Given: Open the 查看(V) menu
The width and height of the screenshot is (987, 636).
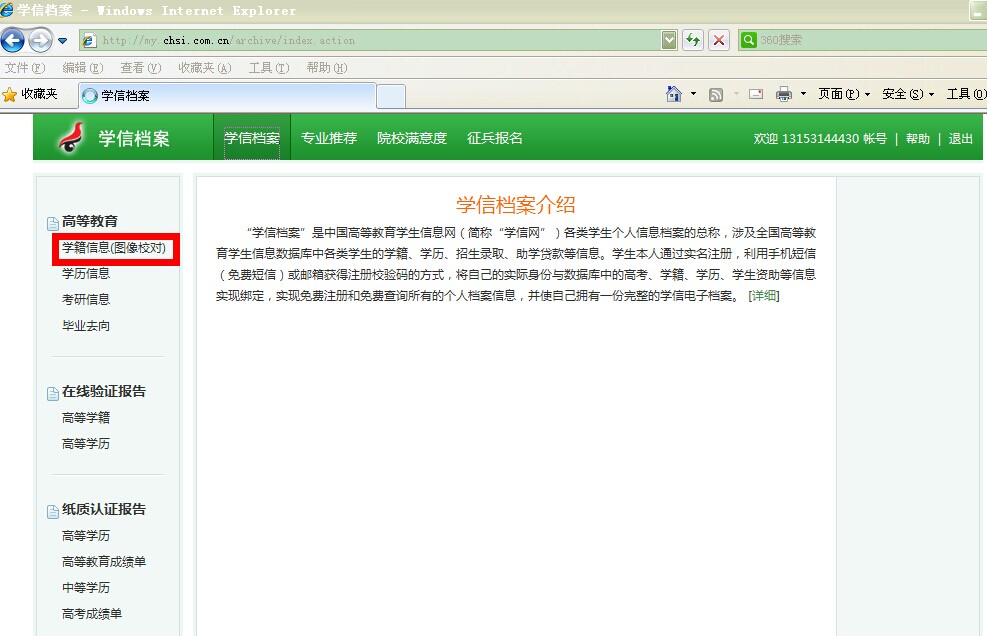Looking at the screenshot, I should click(x=141, y=67).
